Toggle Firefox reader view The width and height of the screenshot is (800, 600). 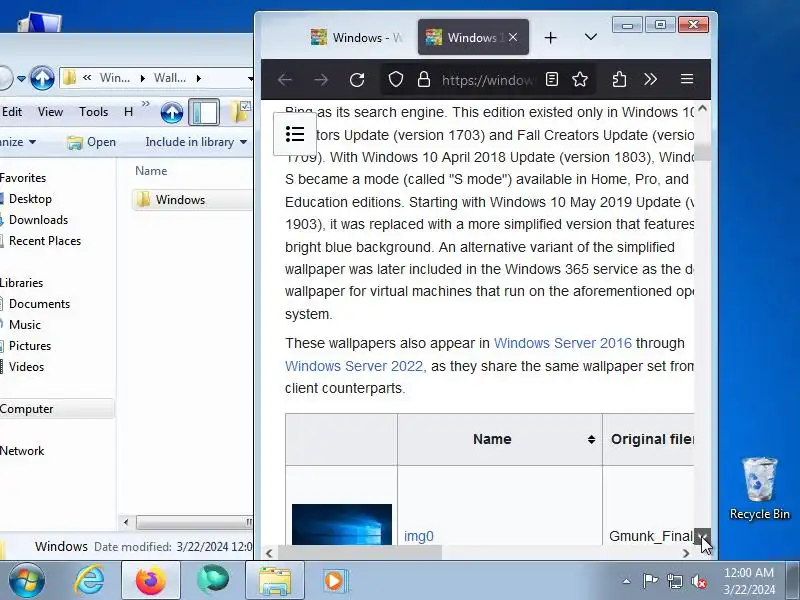coord(552,80)
